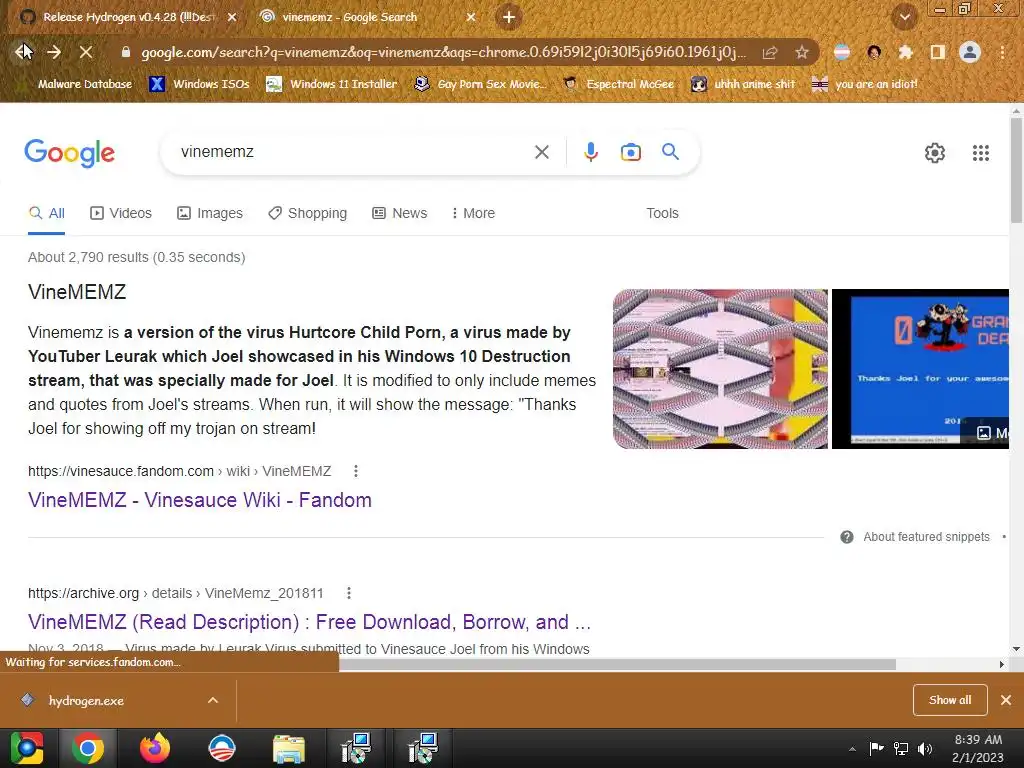Open VineMEMZ - Vinesauce Wiki - Fandom link
This screenshot has width=1024, height=768.
tap(200, 500)
